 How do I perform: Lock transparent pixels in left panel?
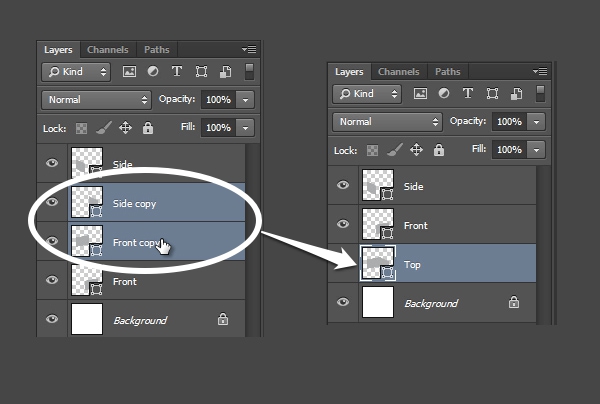tap(81, 128)
